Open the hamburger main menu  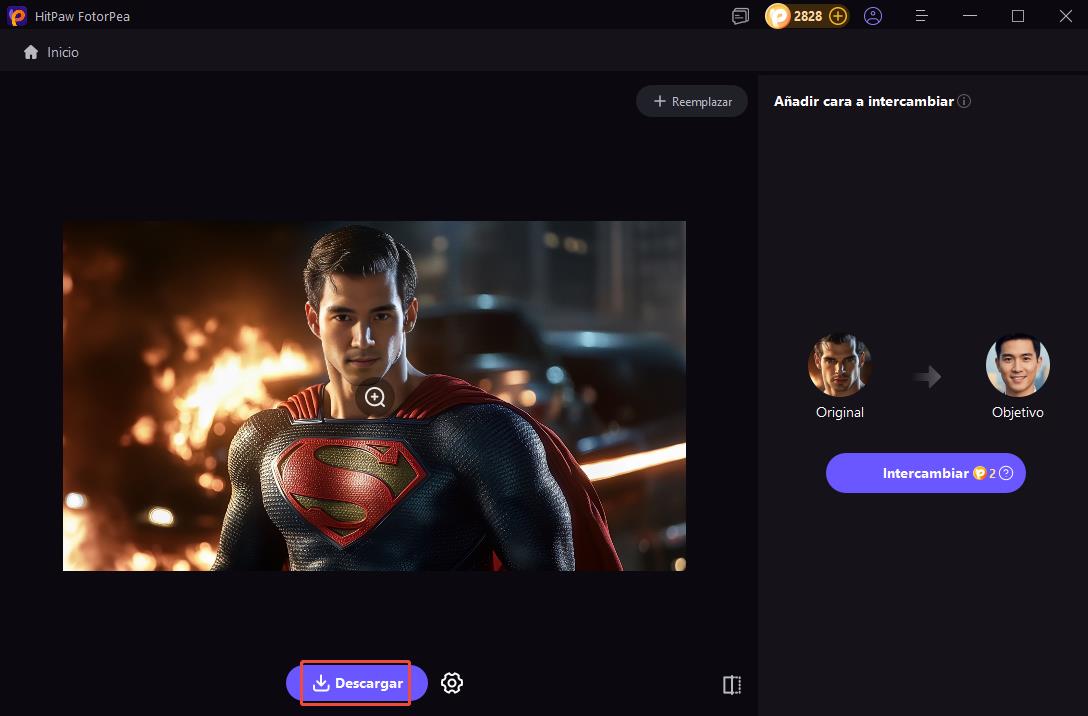pyautogui.click(x=923, y=16)
